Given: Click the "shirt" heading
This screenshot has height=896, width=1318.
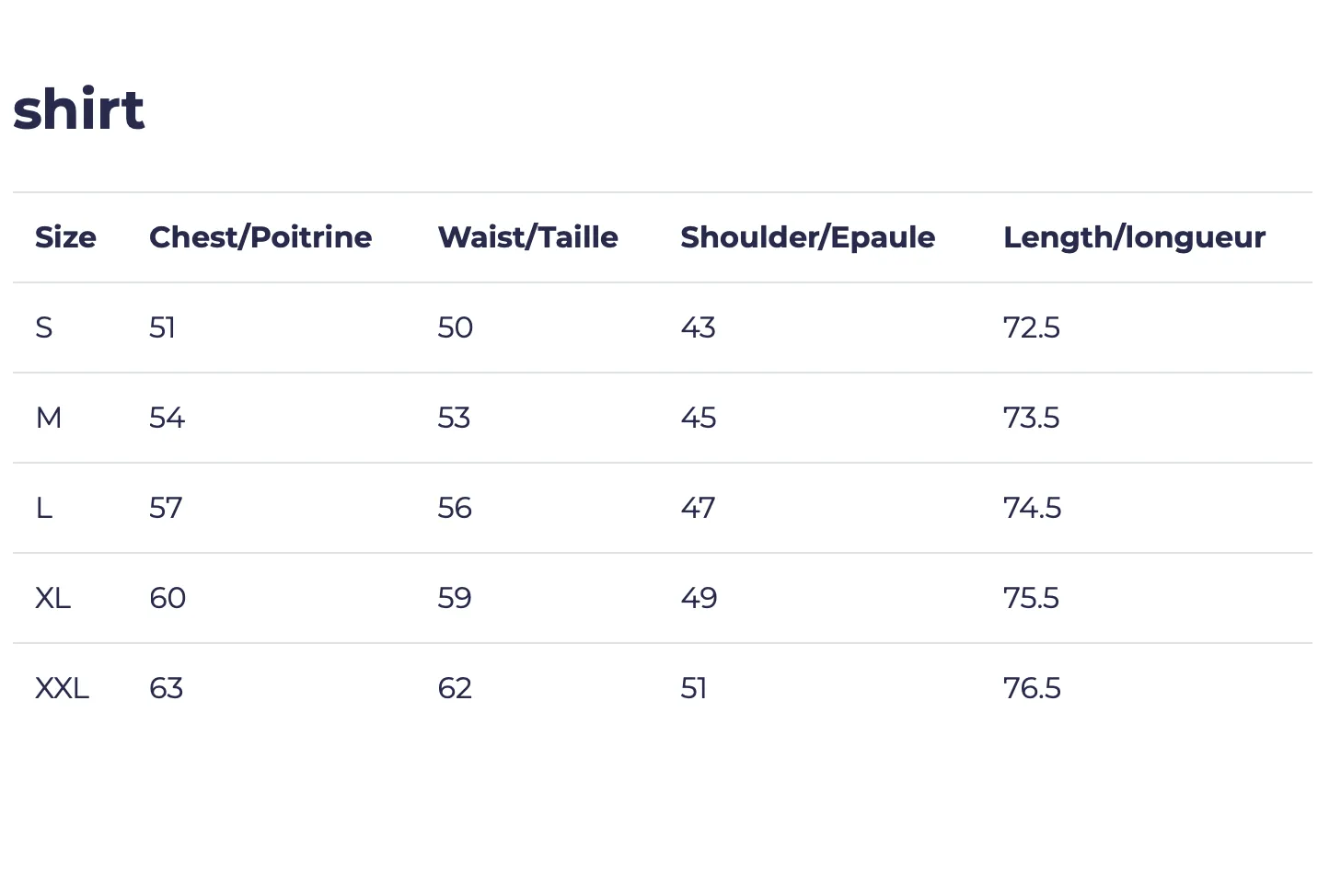Looking at the screenshot, I should [78, 109].
